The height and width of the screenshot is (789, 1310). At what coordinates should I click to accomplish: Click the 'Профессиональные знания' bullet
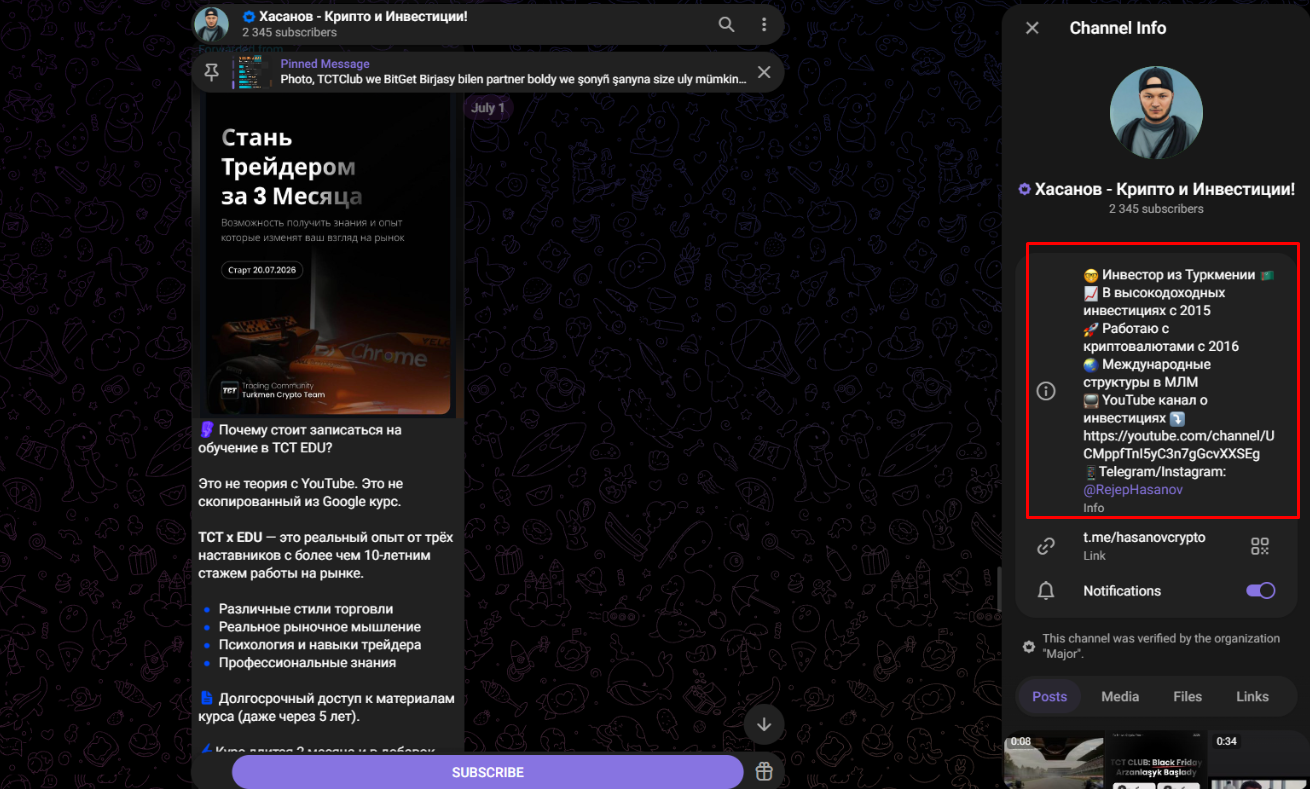pos(308,663)
